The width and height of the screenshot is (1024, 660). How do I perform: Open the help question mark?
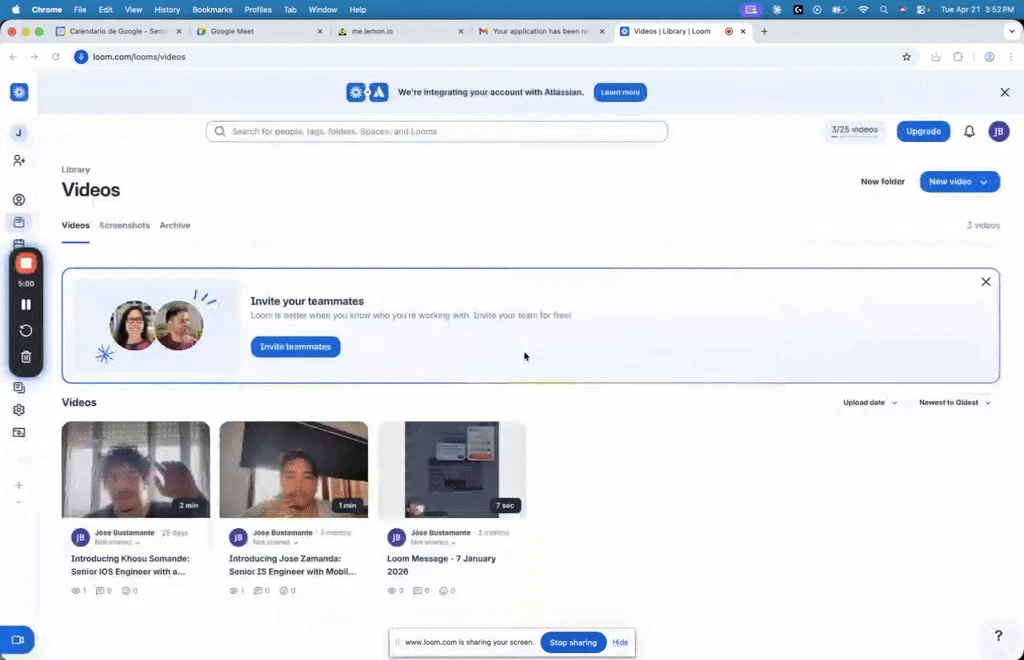click(x=998, y=635)
